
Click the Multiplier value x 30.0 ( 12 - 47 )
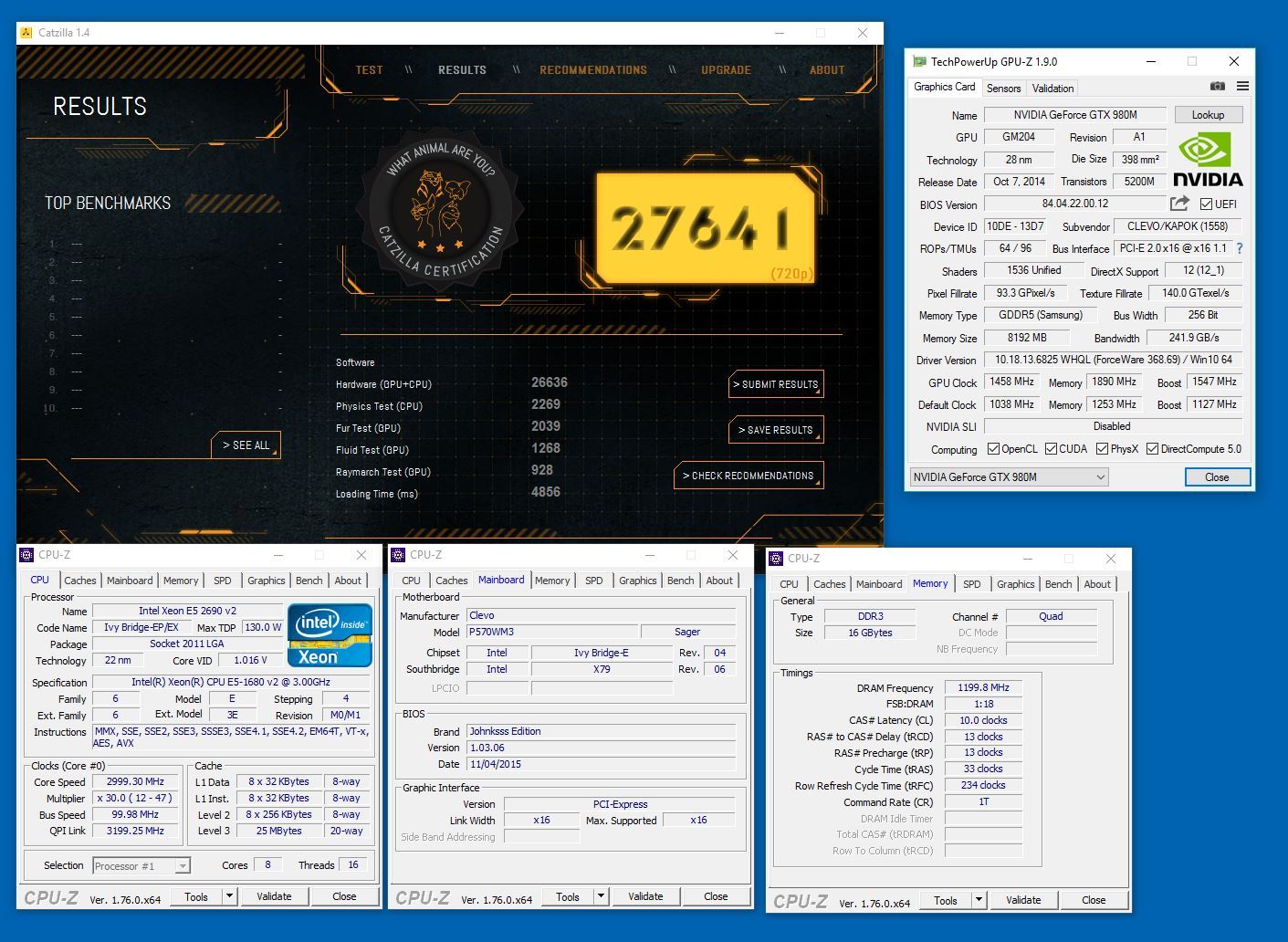[x=135, y=798]
